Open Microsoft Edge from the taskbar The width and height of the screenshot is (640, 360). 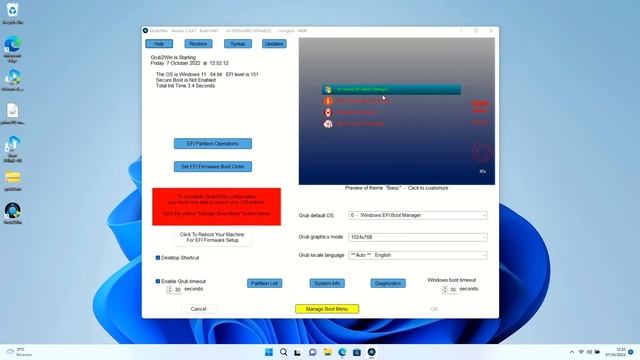(342, 352)
